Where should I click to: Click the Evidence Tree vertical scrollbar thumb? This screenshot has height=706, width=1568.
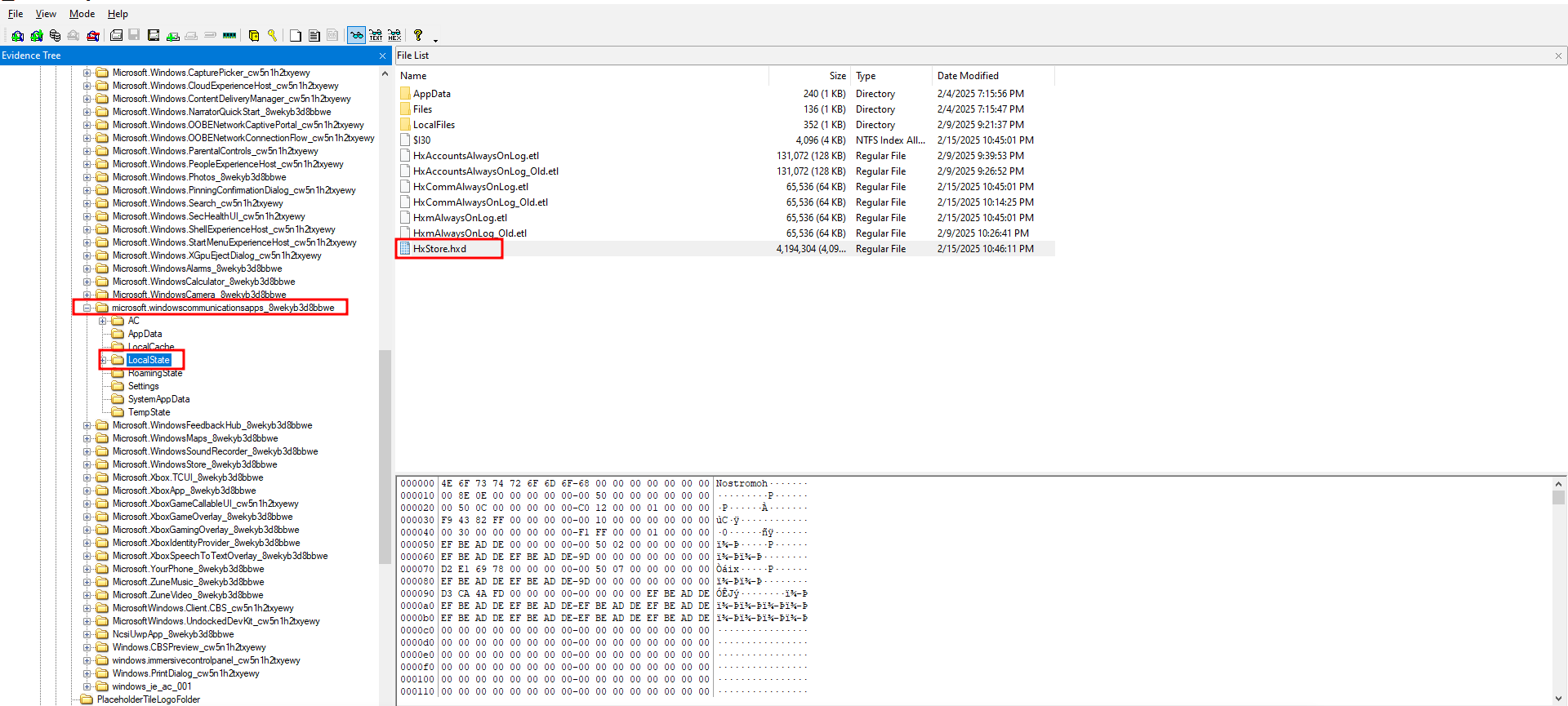click(385, 457)
